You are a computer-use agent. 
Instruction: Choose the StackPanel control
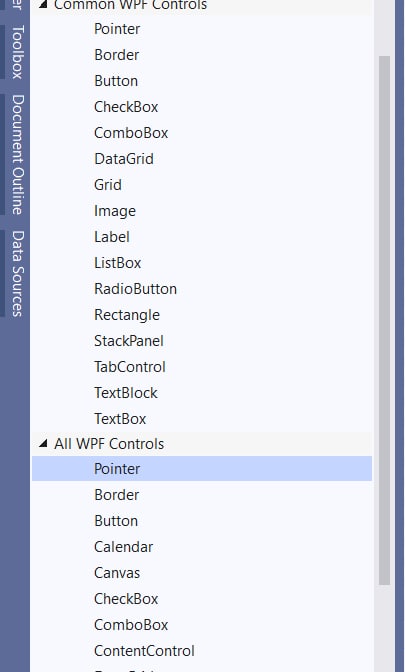click(129, 341)
